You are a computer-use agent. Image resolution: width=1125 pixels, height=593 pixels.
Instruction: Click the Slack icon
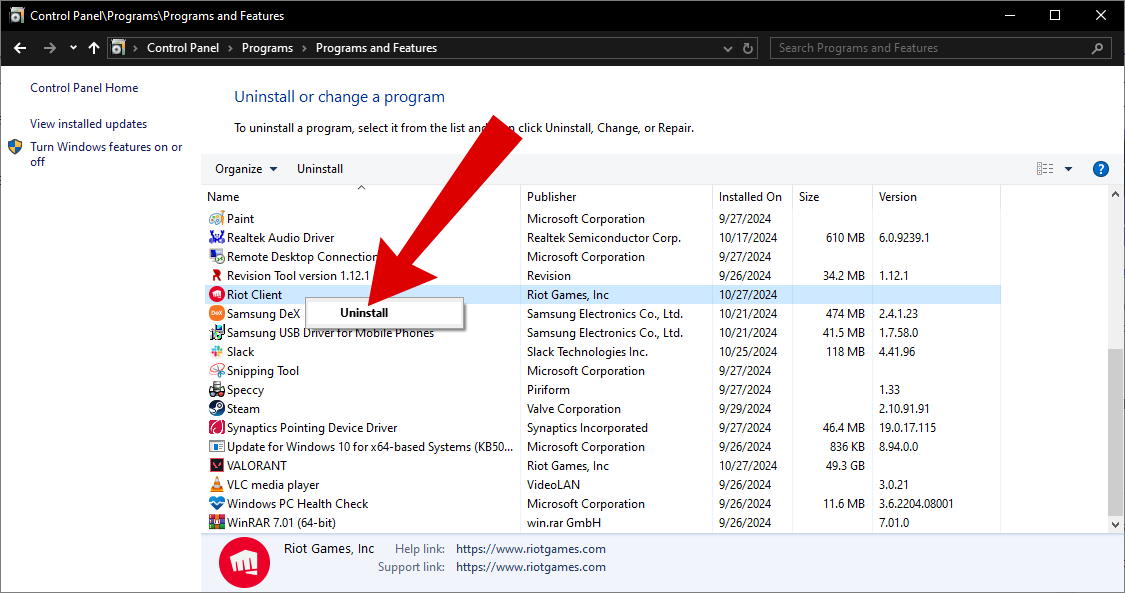216,351
